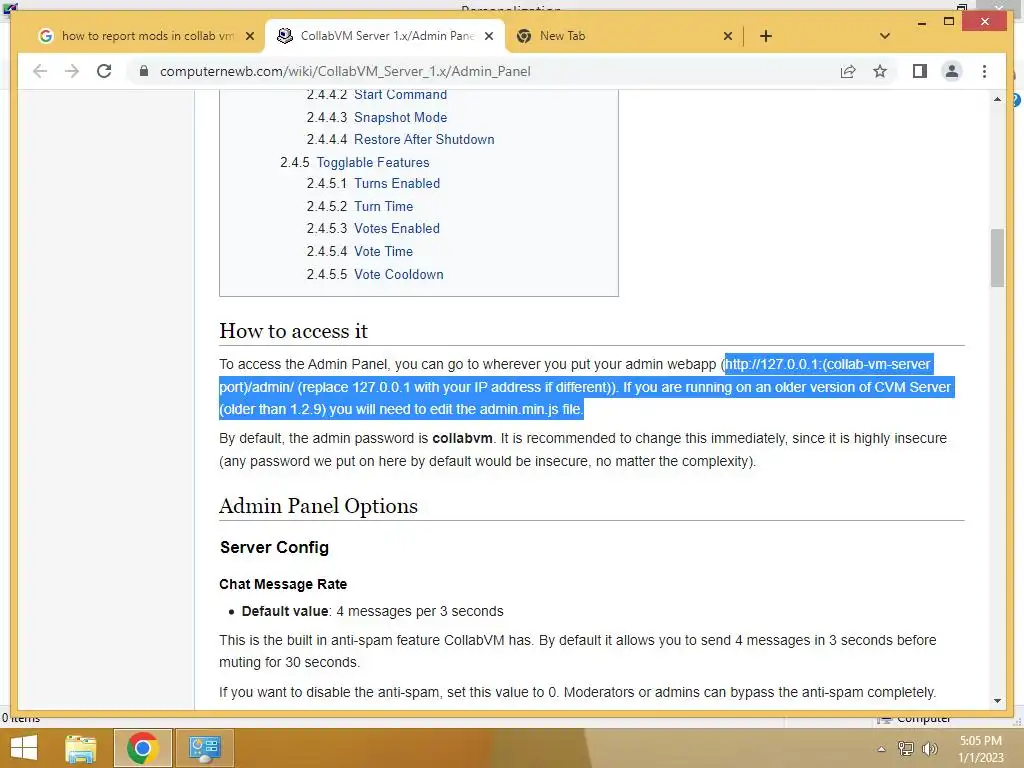Bookmark this page with the star

click(880, 71)
